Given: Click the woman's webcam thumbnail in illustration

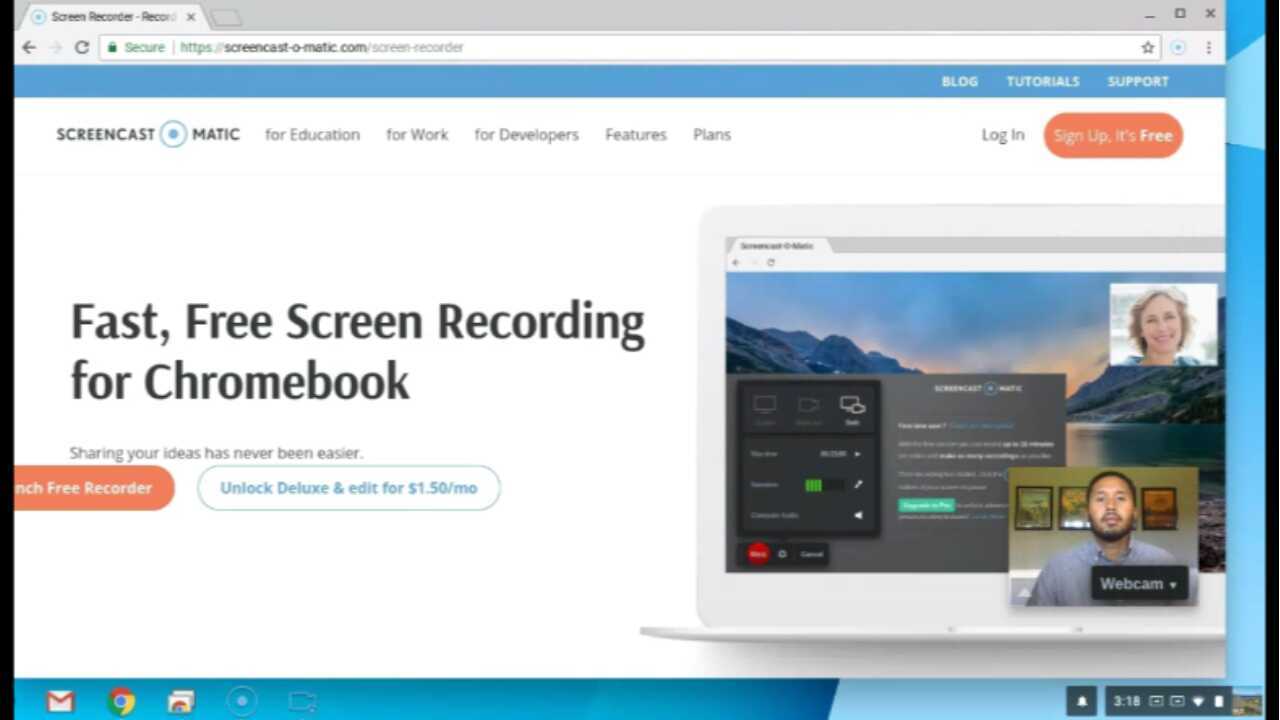Looking at the screenshot, I should coord(1164,324).
